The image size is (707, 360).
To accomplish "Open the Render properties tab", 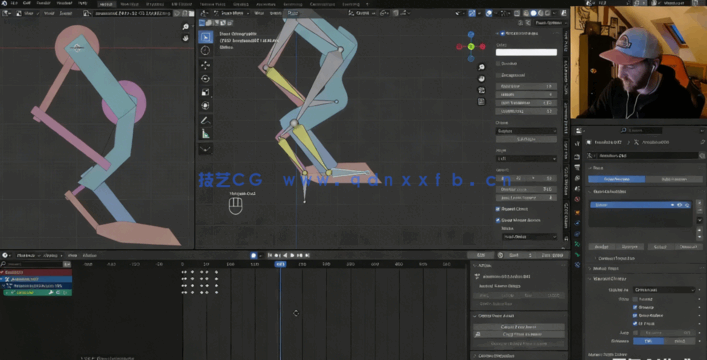I will 577,156.
